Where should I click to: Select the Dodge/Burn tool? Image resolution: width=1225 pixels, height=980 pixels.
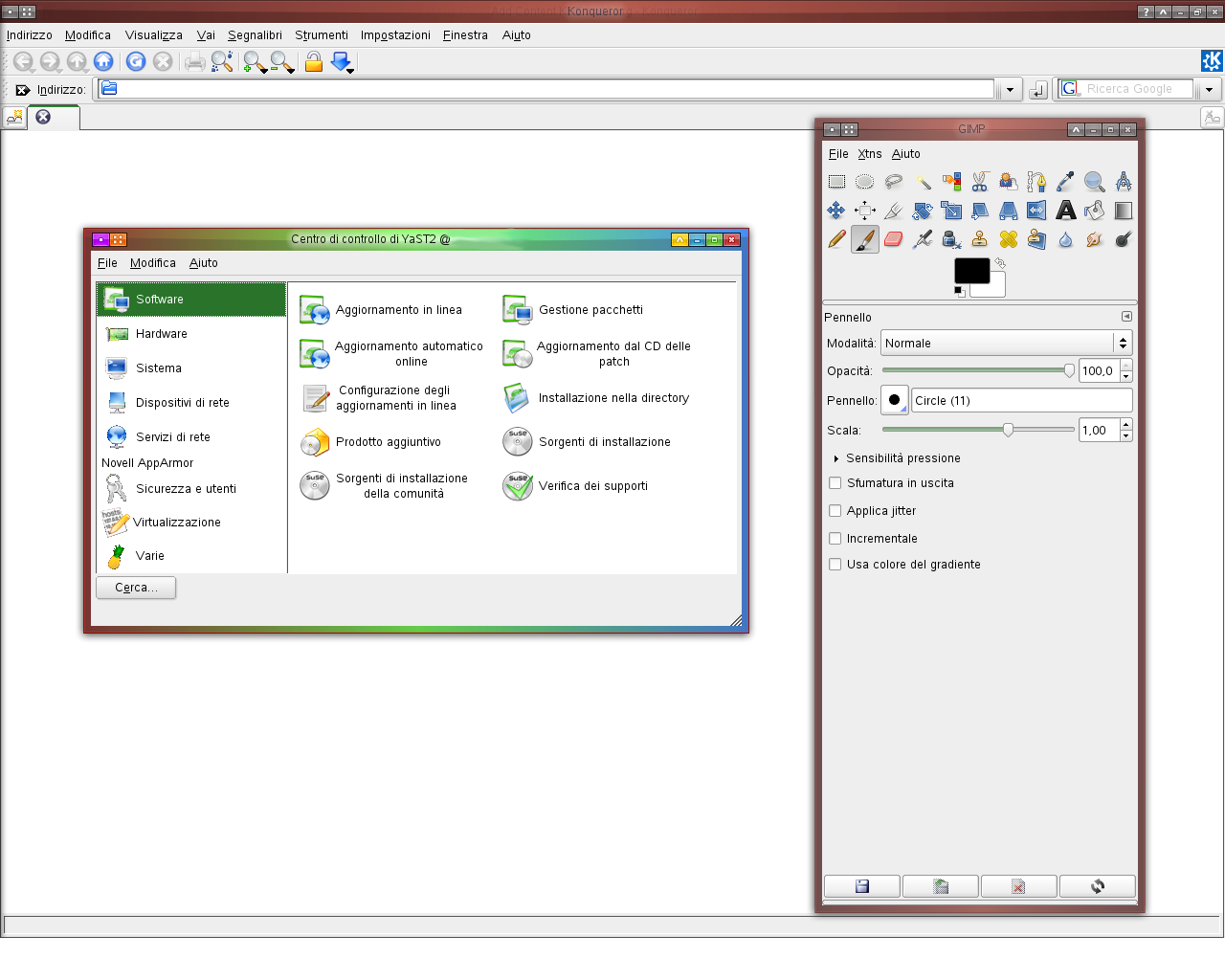click(x=1124, y=239)
